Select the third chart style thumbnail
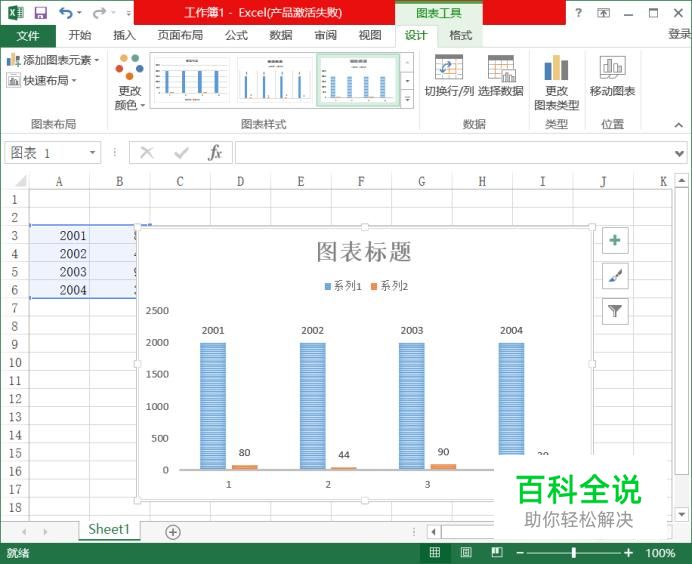This screenshot has width=692, height=564. coord(358,80)
